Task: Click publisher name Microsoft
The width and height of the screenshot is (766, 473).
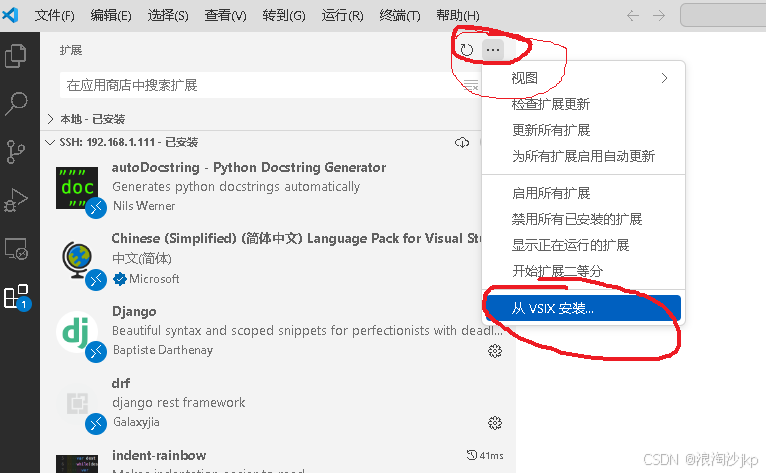Action: [154, 279]
